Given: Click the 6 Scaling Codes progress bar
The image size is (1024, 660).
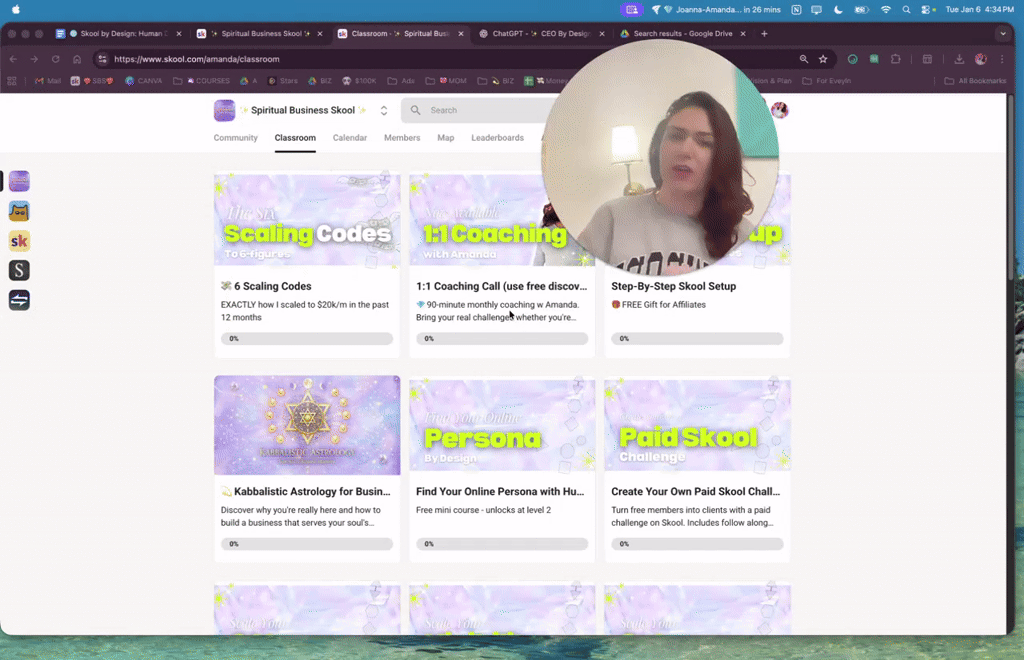Looking at the screenshot, I should [x=307, y=338].
